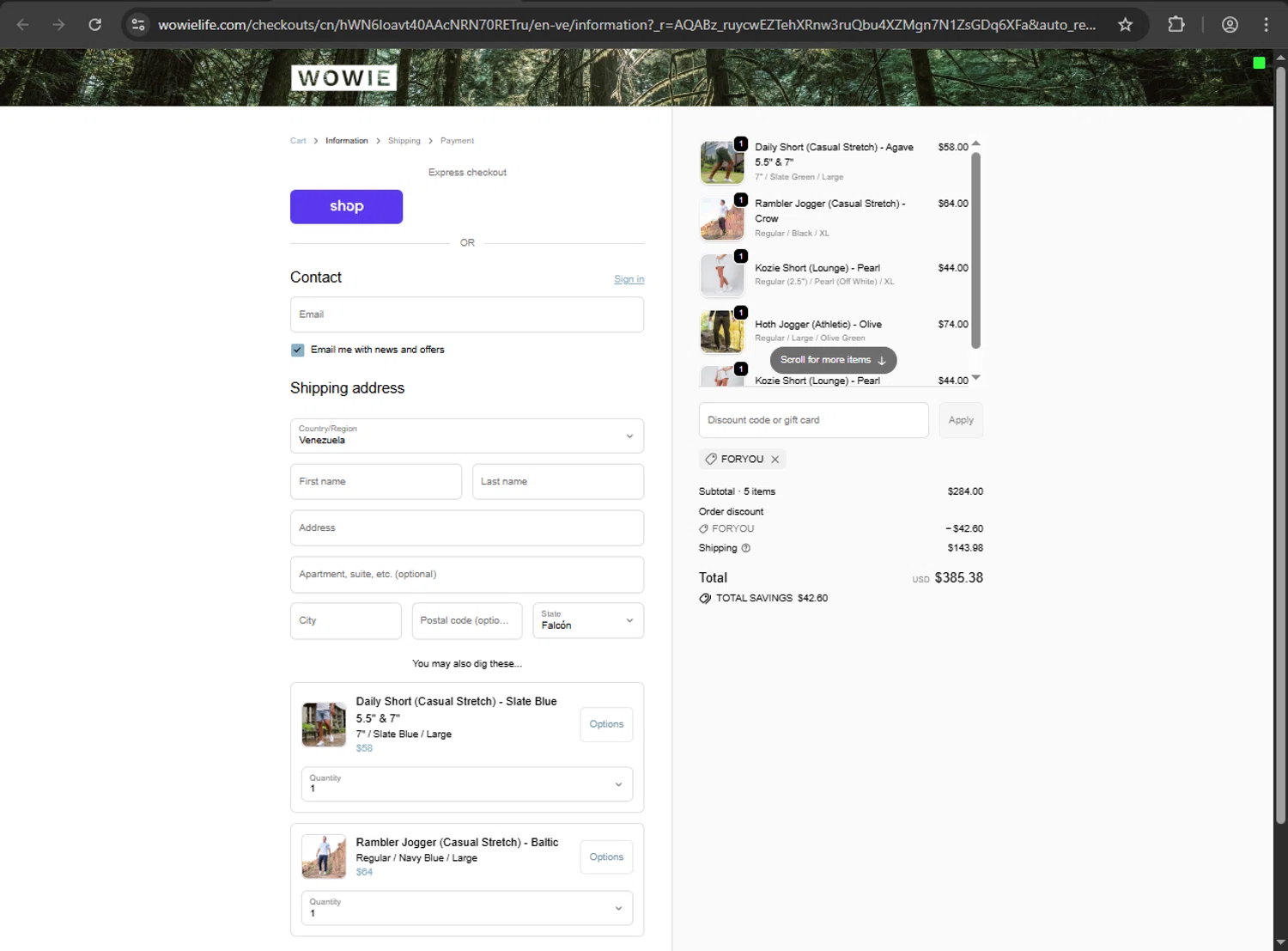Open the State dropdown showing Falcón
This screenshot has width=1288, height=951.
(588, 620)
